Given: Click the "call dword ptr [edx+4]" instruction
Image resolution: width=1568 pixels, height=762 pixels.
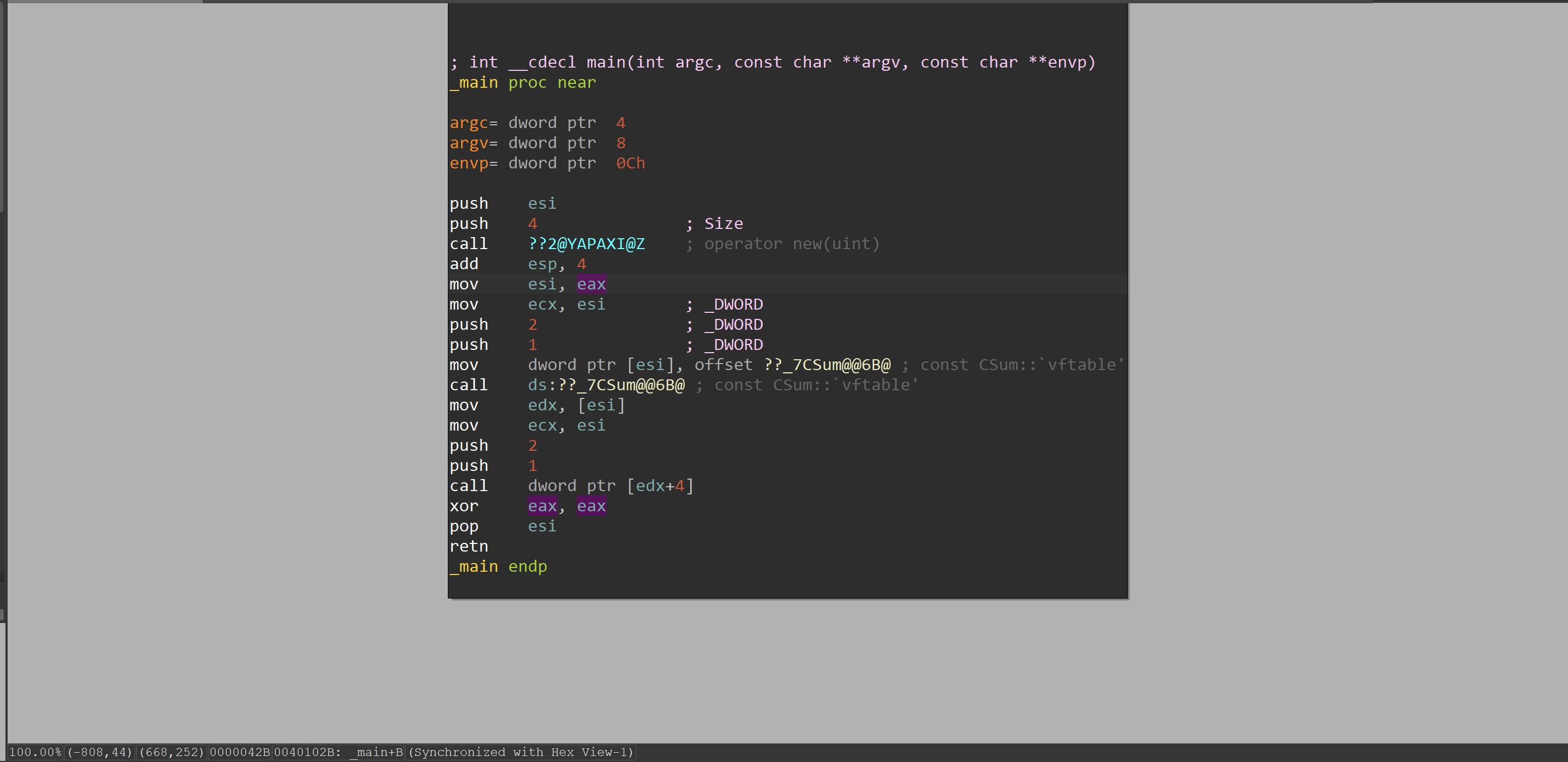Looking at the screenshot, I should point(572,486).
